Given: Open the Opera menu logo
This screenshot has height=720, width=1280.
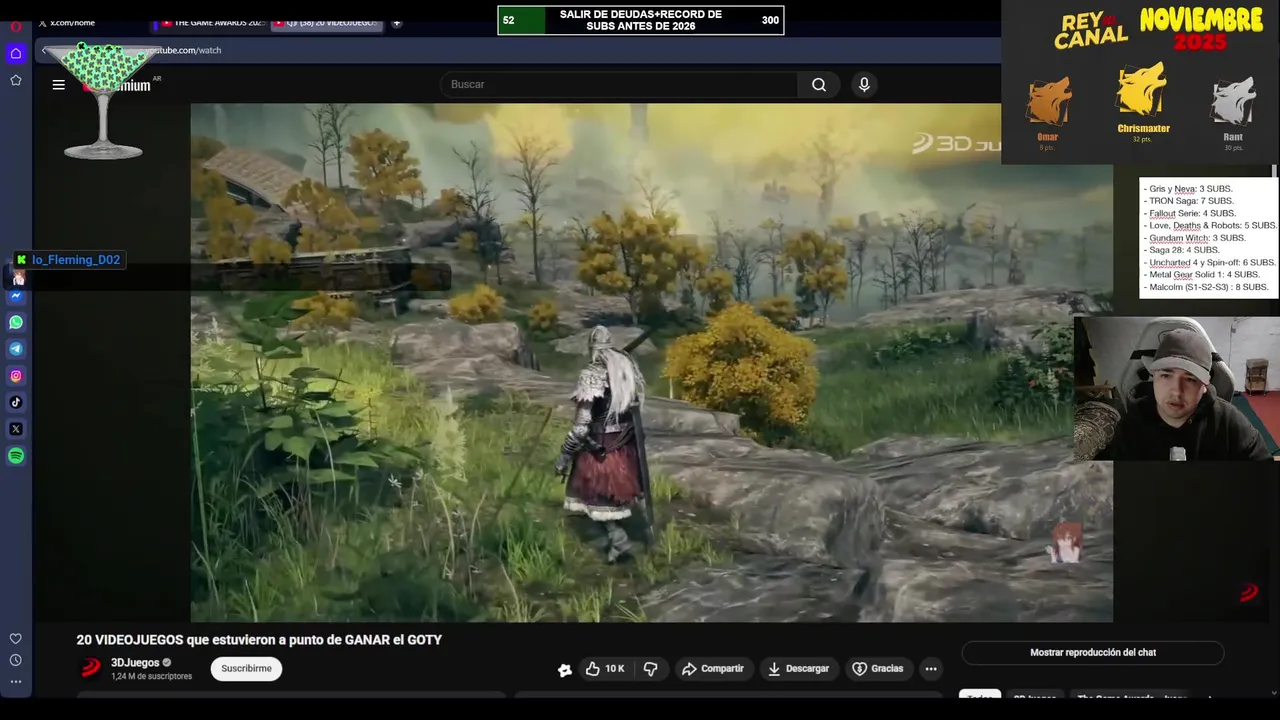Looking at the screenshot, I should pos(16,26).
